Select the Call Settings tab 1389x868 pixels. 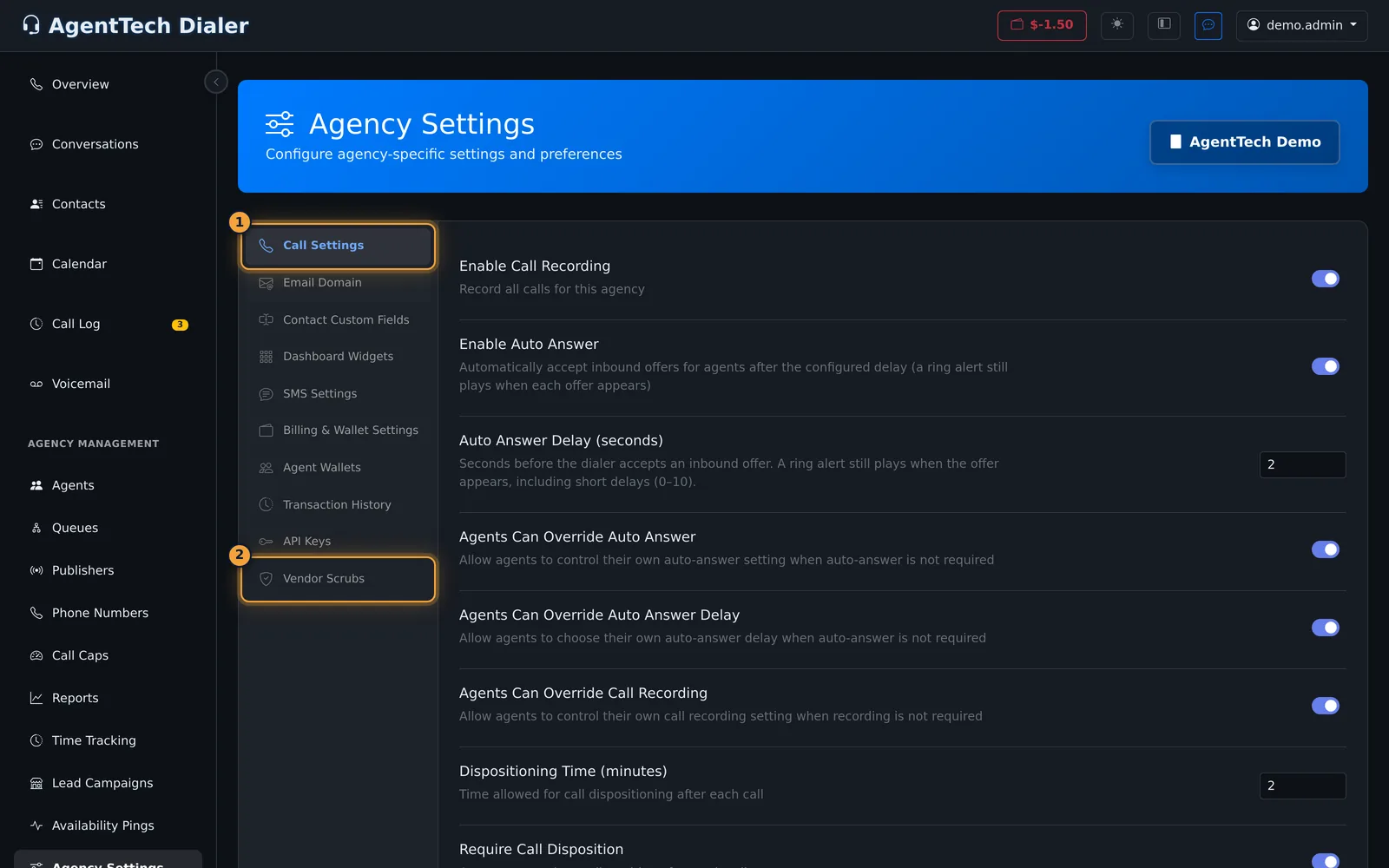click(339, 246)
